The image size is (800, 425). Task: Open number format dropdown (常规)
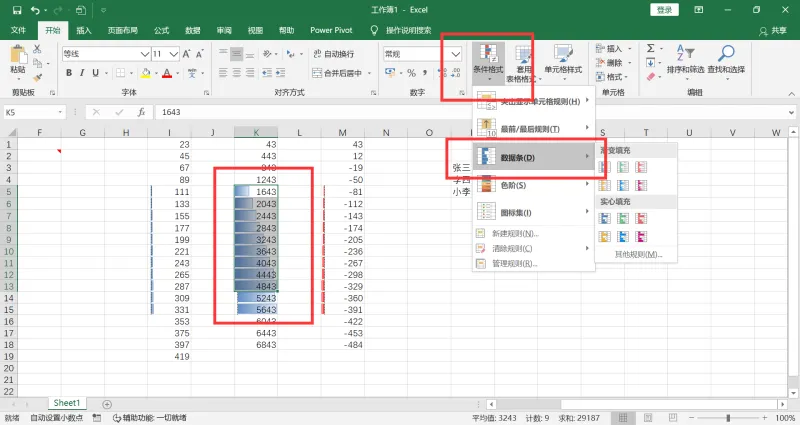(456, 54)
